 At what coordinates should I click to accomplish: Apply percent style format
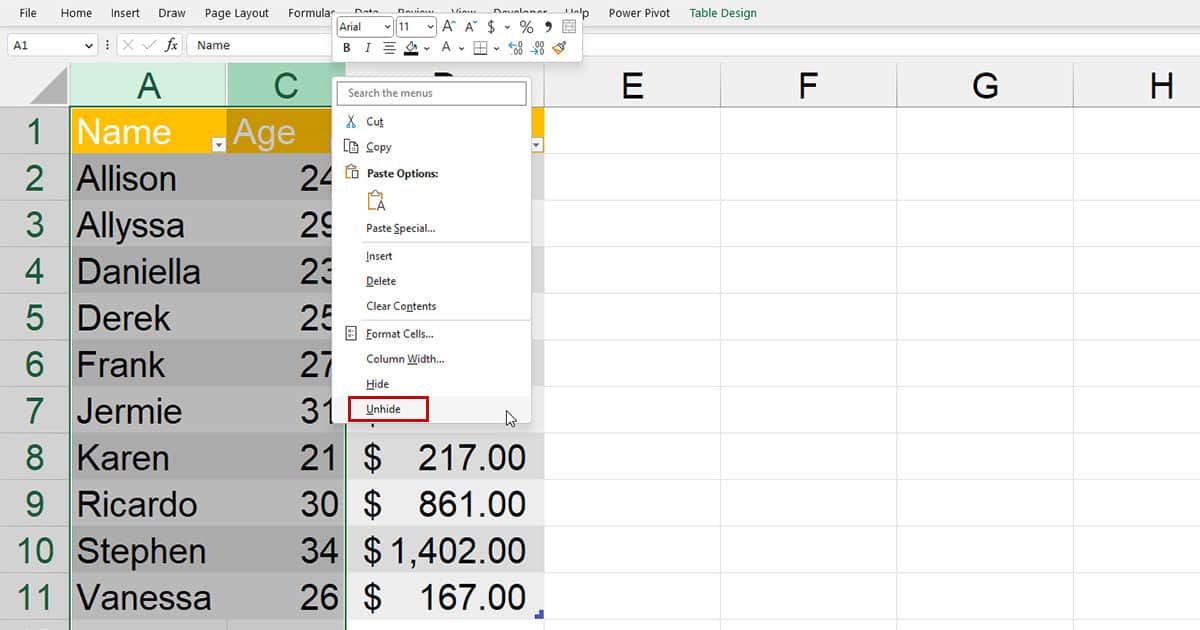click(x=526, y=27)
